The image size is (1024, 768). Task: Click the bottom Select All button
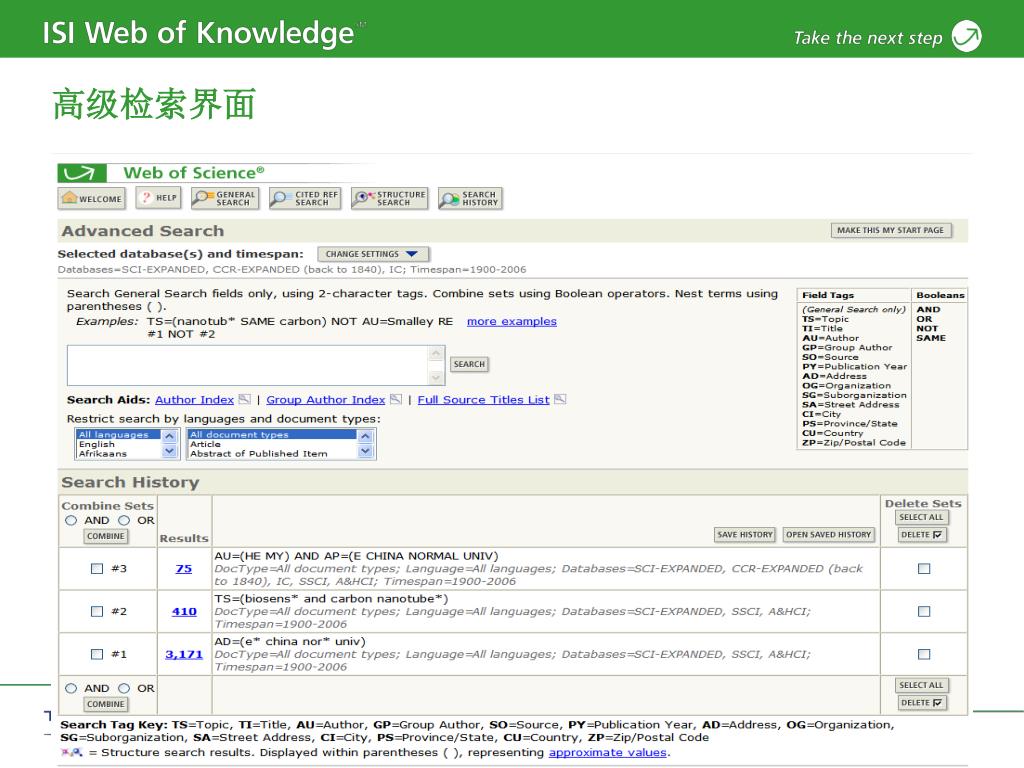coord(921,685)
